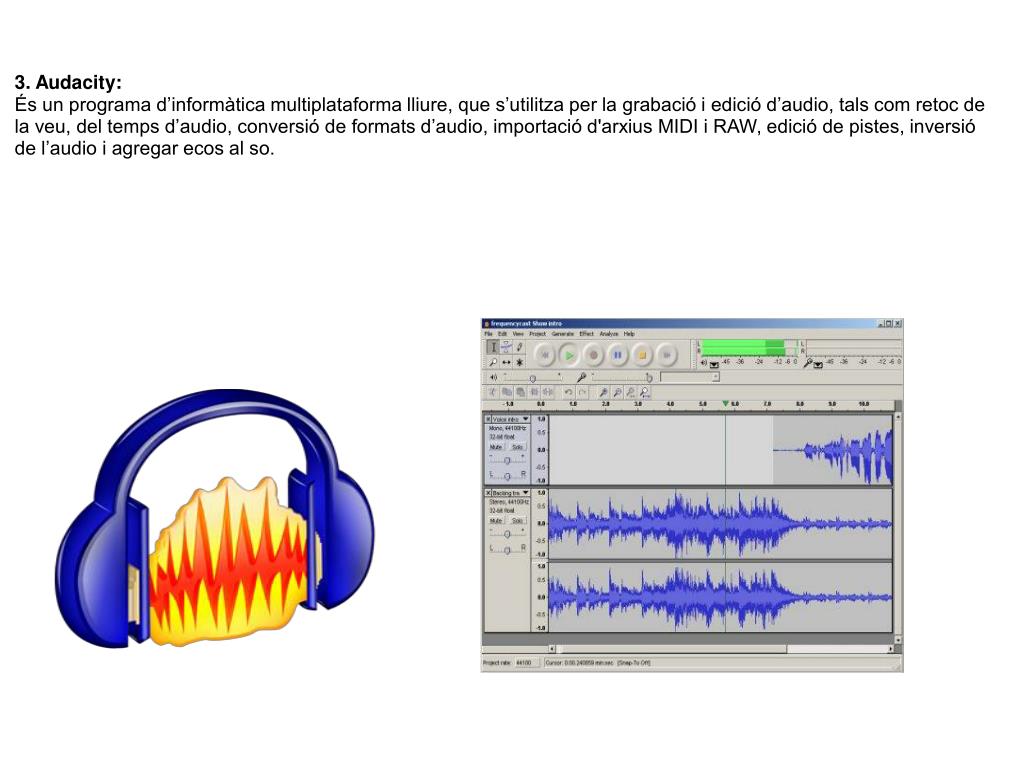Select the Time Shift tool
Viewport: 1023px width, 767px height.
pyautogui.click(x=506, y=362)
